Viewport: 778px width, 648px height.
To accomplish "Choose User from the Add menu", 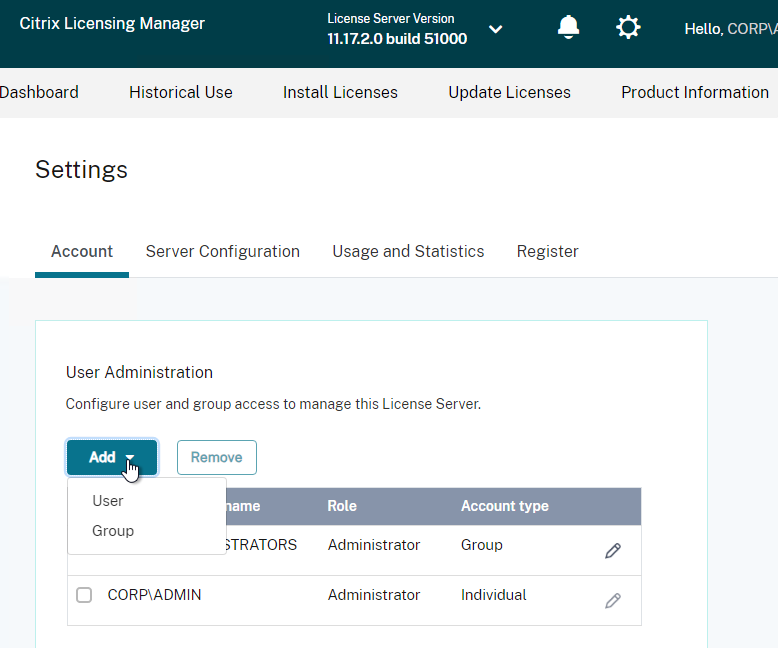I will [x=108, y=501].
